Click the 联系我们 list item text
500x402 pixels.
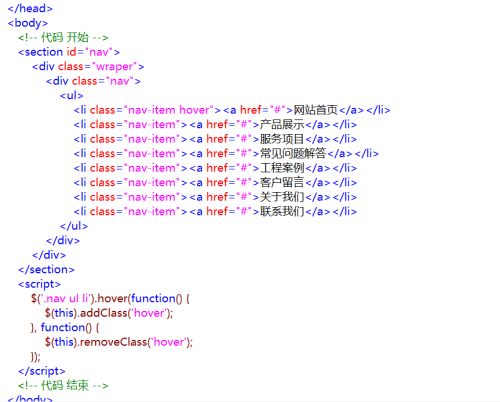click(282, 212)
